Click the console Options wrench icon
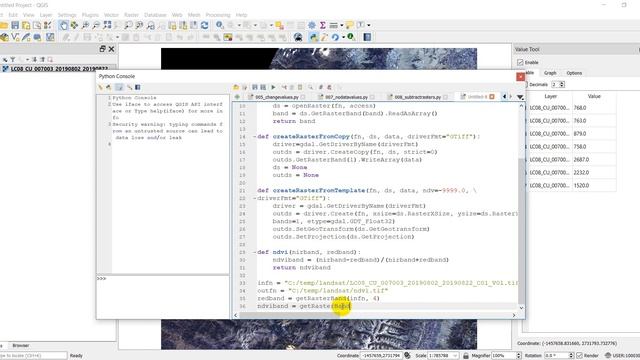The width and height of the screenshot is (640, 360). pos(129,87)
